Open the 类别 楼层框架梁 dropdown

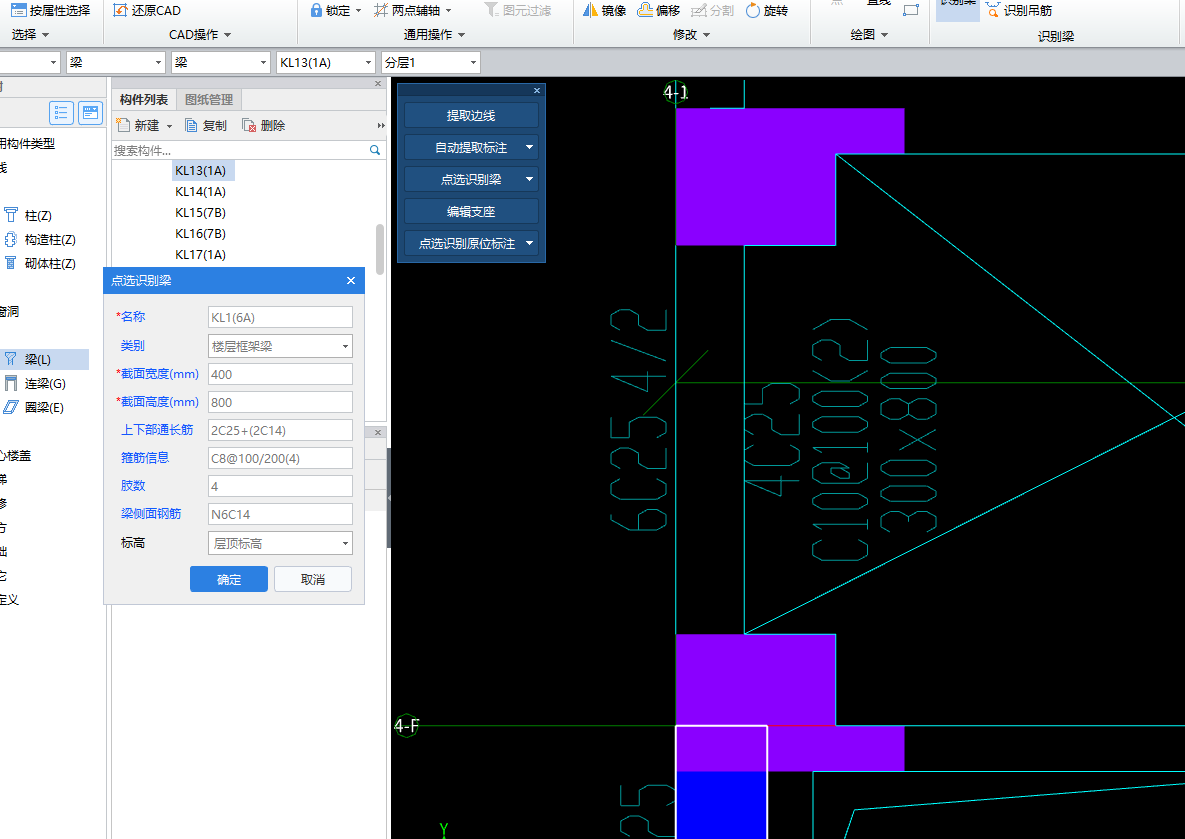point(280,346)
